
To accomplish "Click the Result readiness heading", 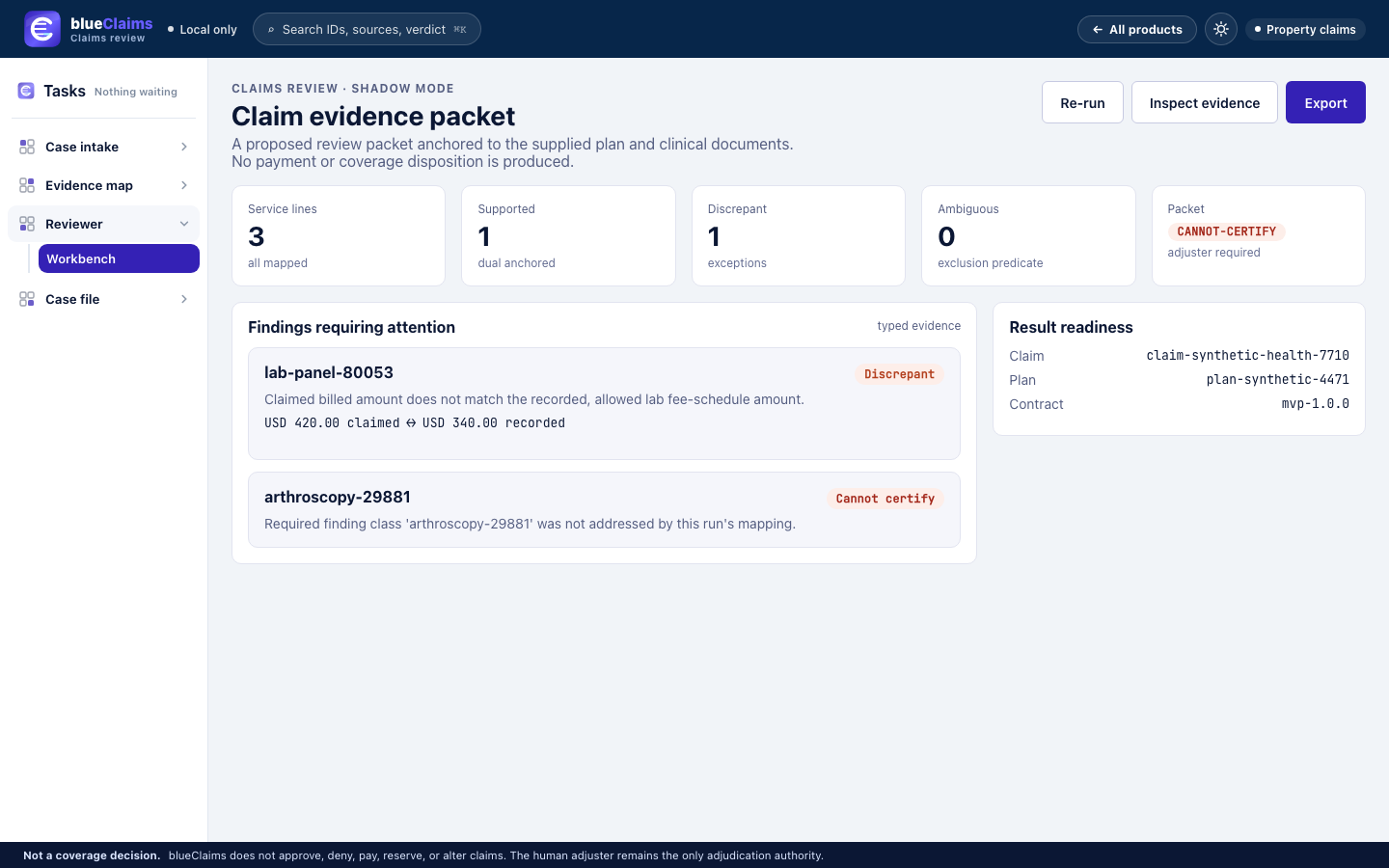I will click(x=1071, y=327).
